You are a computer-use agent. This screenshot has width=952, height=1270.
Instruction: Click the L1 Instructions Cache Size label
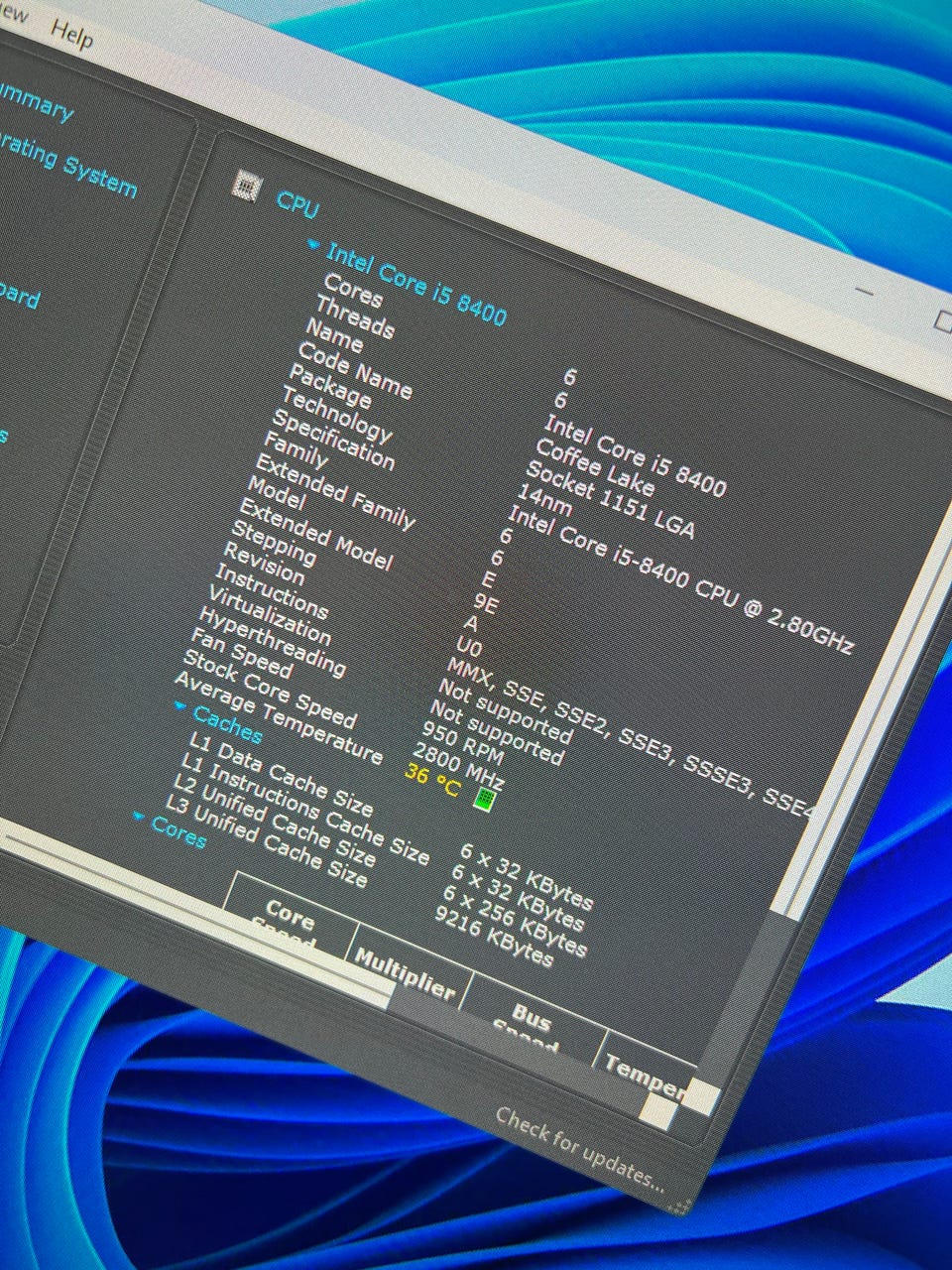[305, 811]
